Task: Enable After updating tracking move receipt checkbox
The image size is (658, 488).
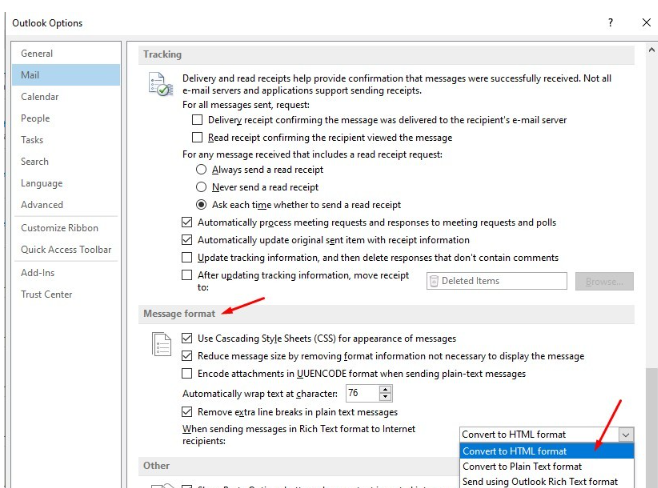Action: tap(187, 275)
